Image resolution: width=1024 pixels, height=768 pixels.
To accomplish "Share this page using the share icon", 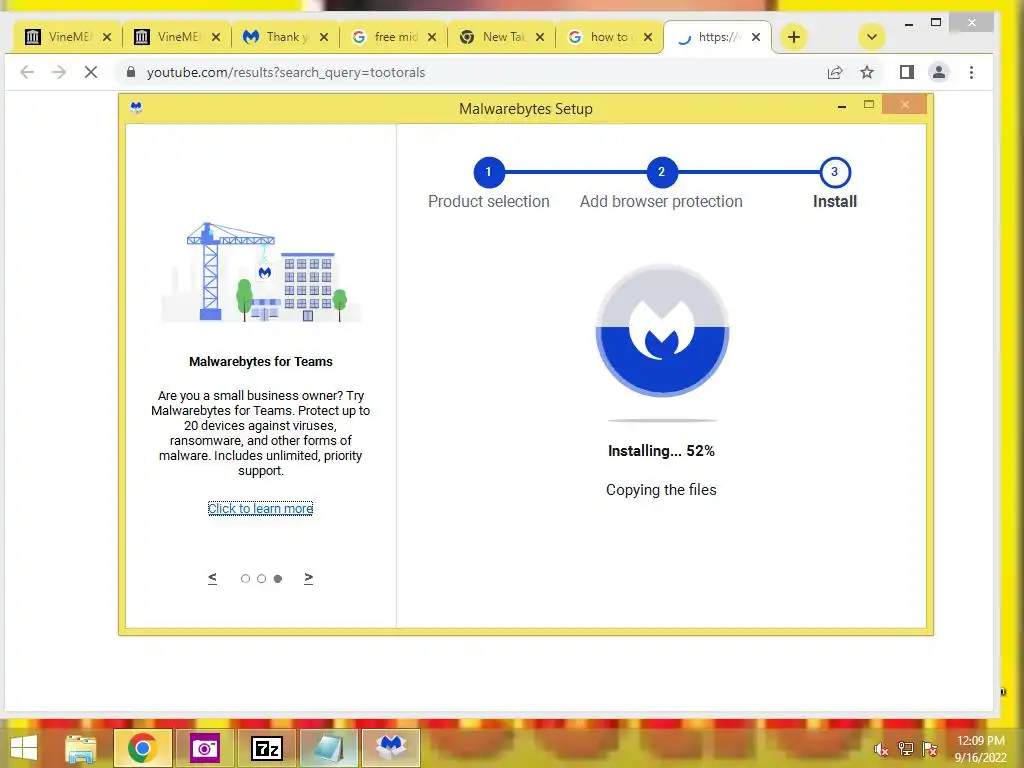I will (x=835, y=72).
